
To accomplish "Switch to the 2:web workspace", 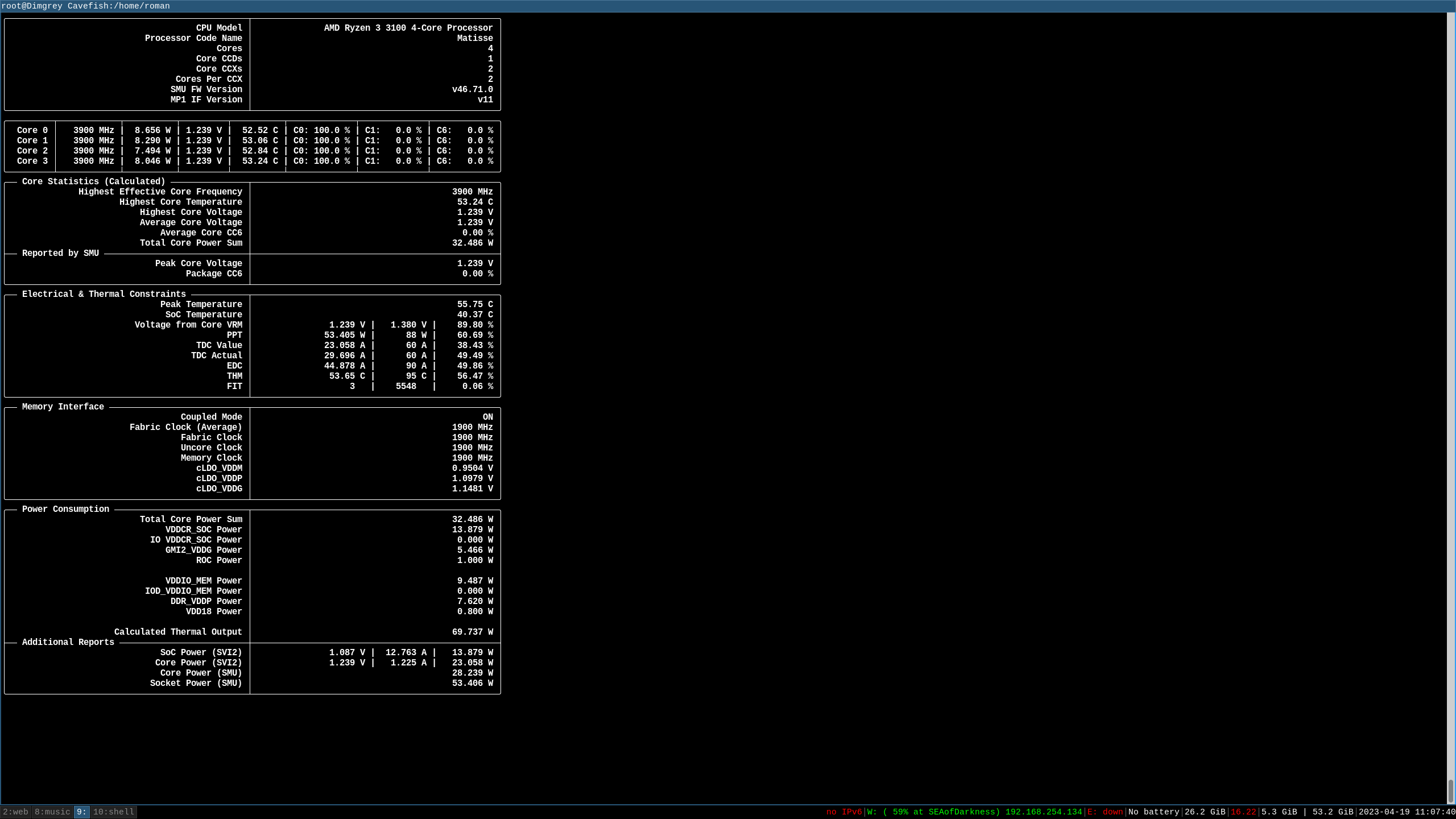I will [15, 812].
